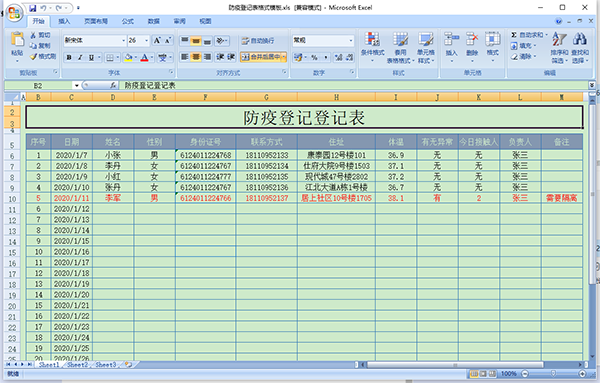Increase decimal places button

coord(338,57)
